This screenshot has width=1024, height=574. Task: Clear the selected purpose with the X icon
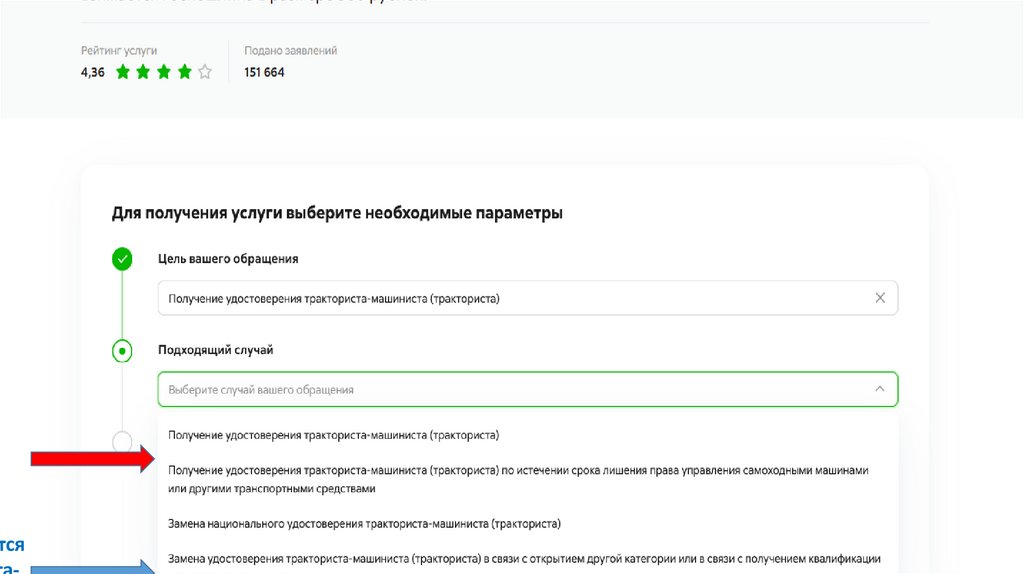click(x=880, y=298)
